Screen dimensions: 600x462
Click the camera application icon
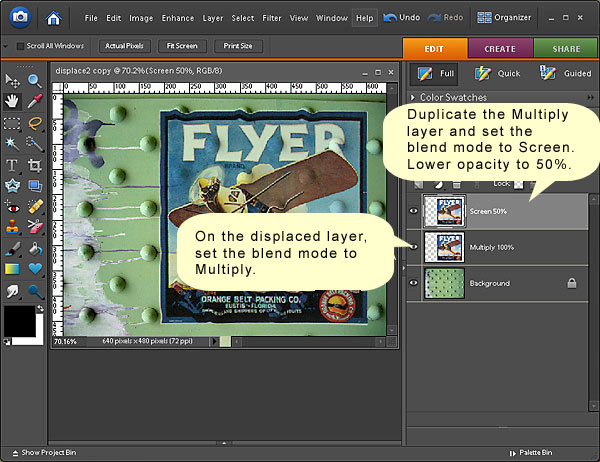[x=20, y=17]
